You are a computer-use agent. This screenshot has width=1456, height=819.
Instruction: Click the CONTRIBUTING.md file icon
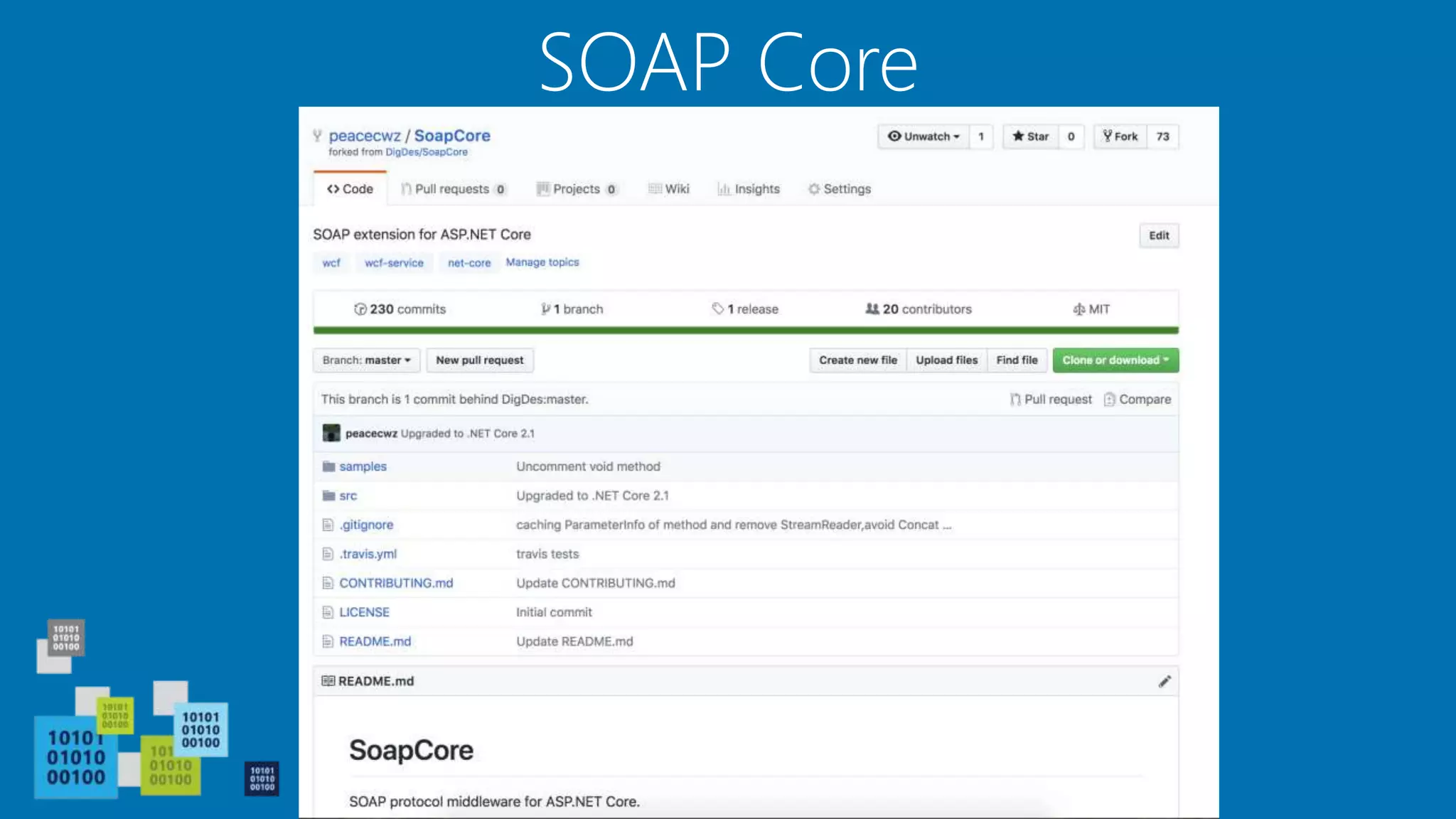point(328,583)
